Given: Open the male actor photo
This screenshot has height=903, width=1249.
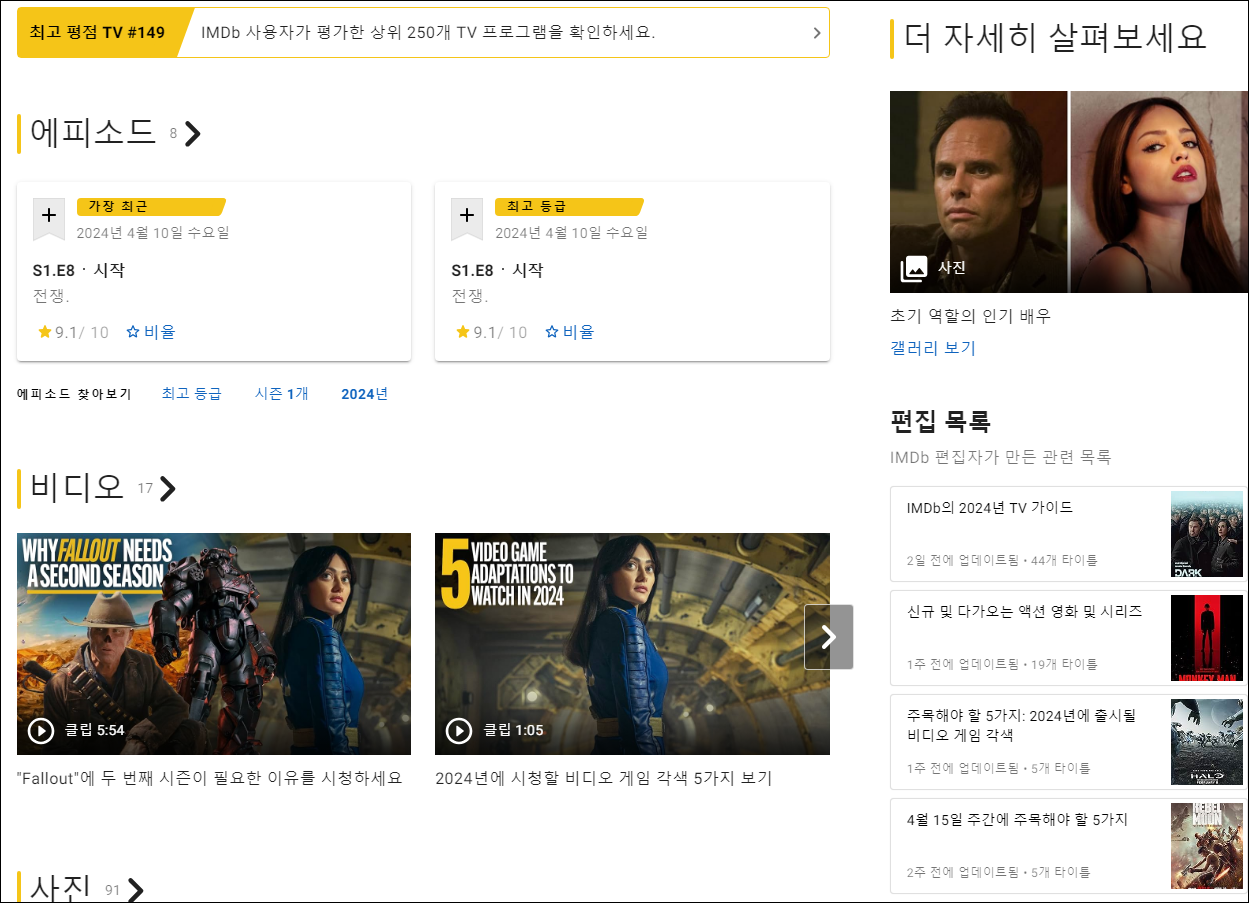Looking at the screenshot, I should coord(979,192).
